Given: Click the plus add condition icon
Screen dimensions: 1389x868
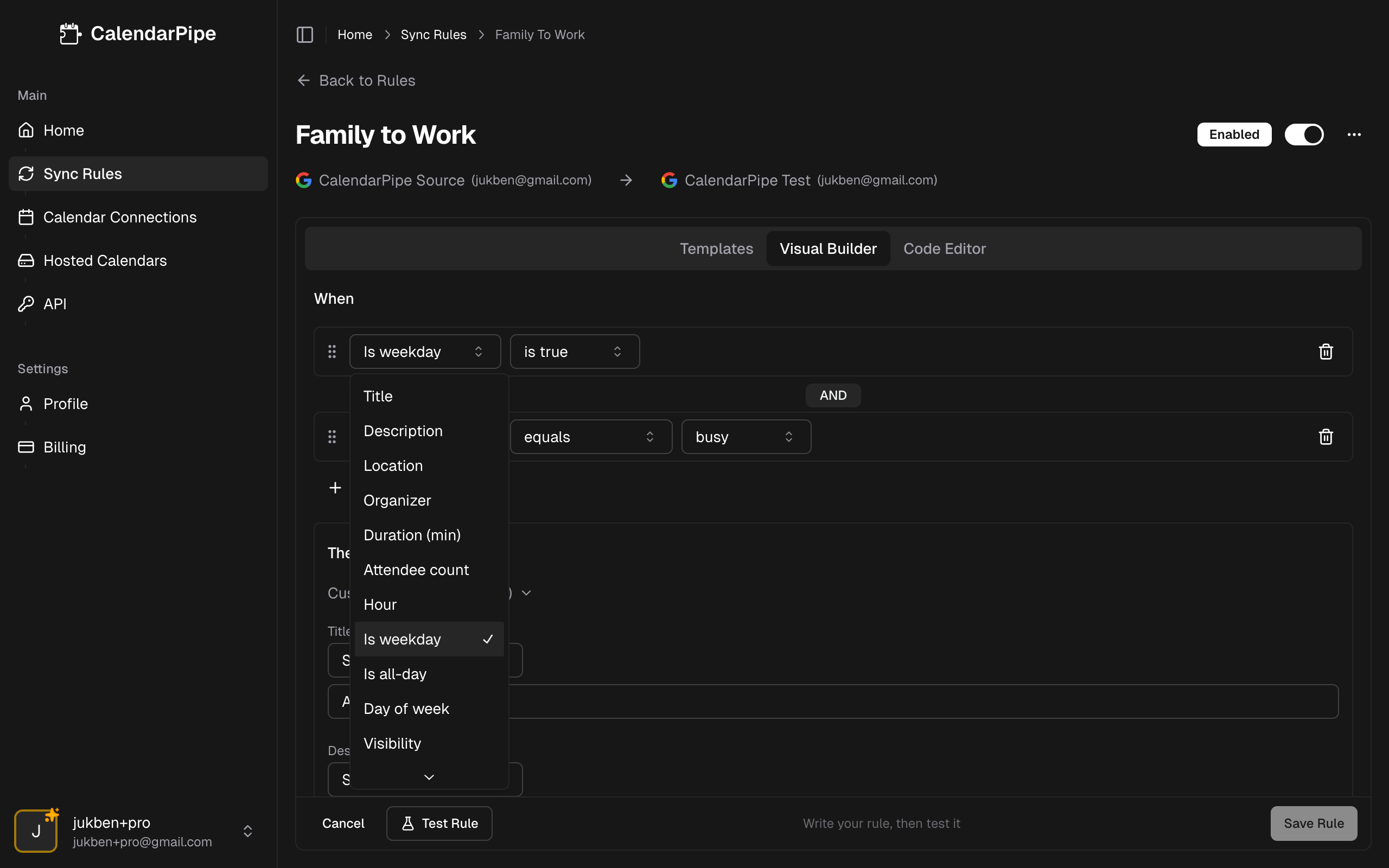Looking at the screenshot, I should [335, 487].
